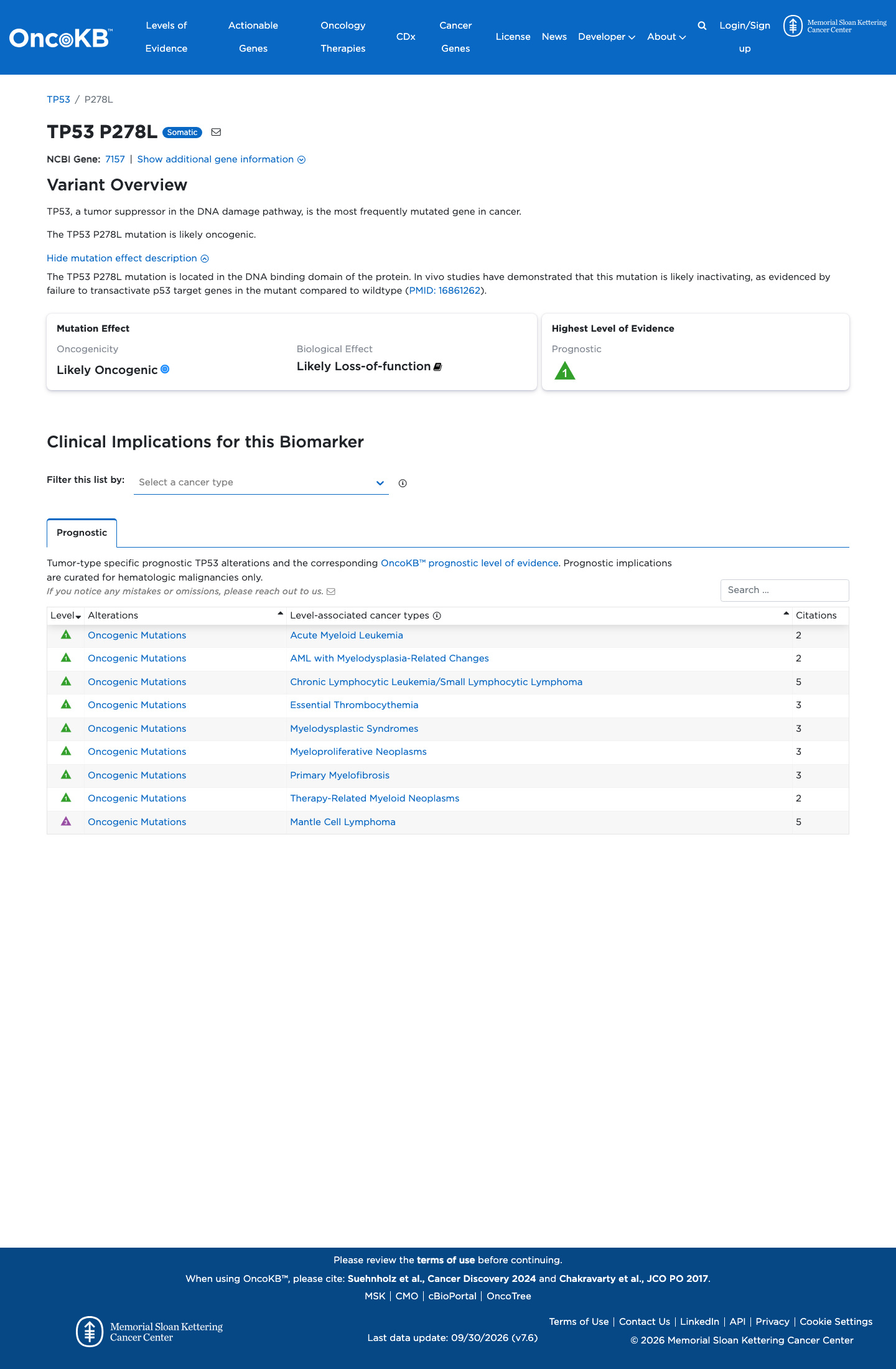Viewport: 896px width, 1369px height.
Task: Click the book icon next to Likely Loss-of-function
Action: [437, 367]
